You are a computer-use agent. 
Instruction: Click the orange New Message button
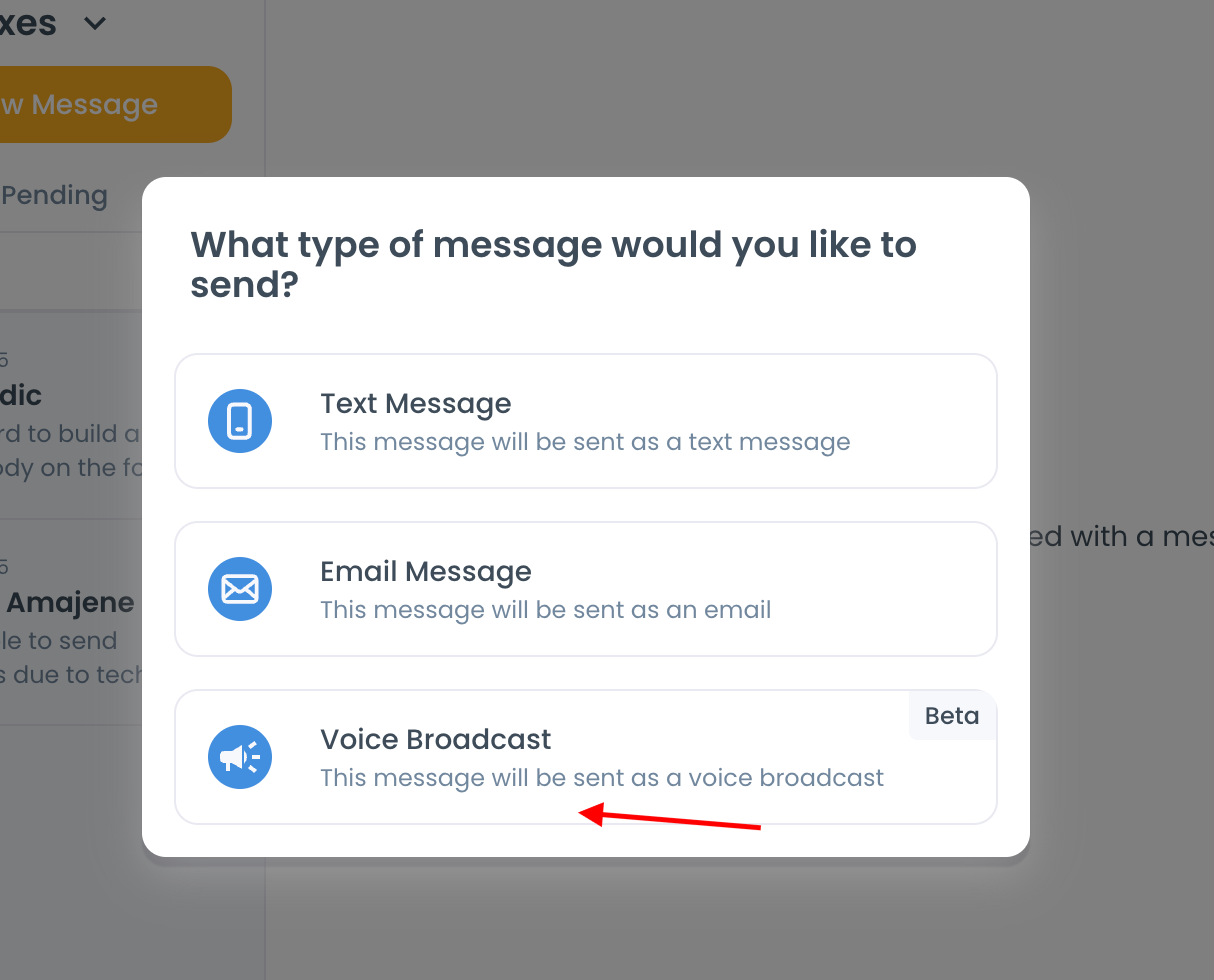coord(116,104)
